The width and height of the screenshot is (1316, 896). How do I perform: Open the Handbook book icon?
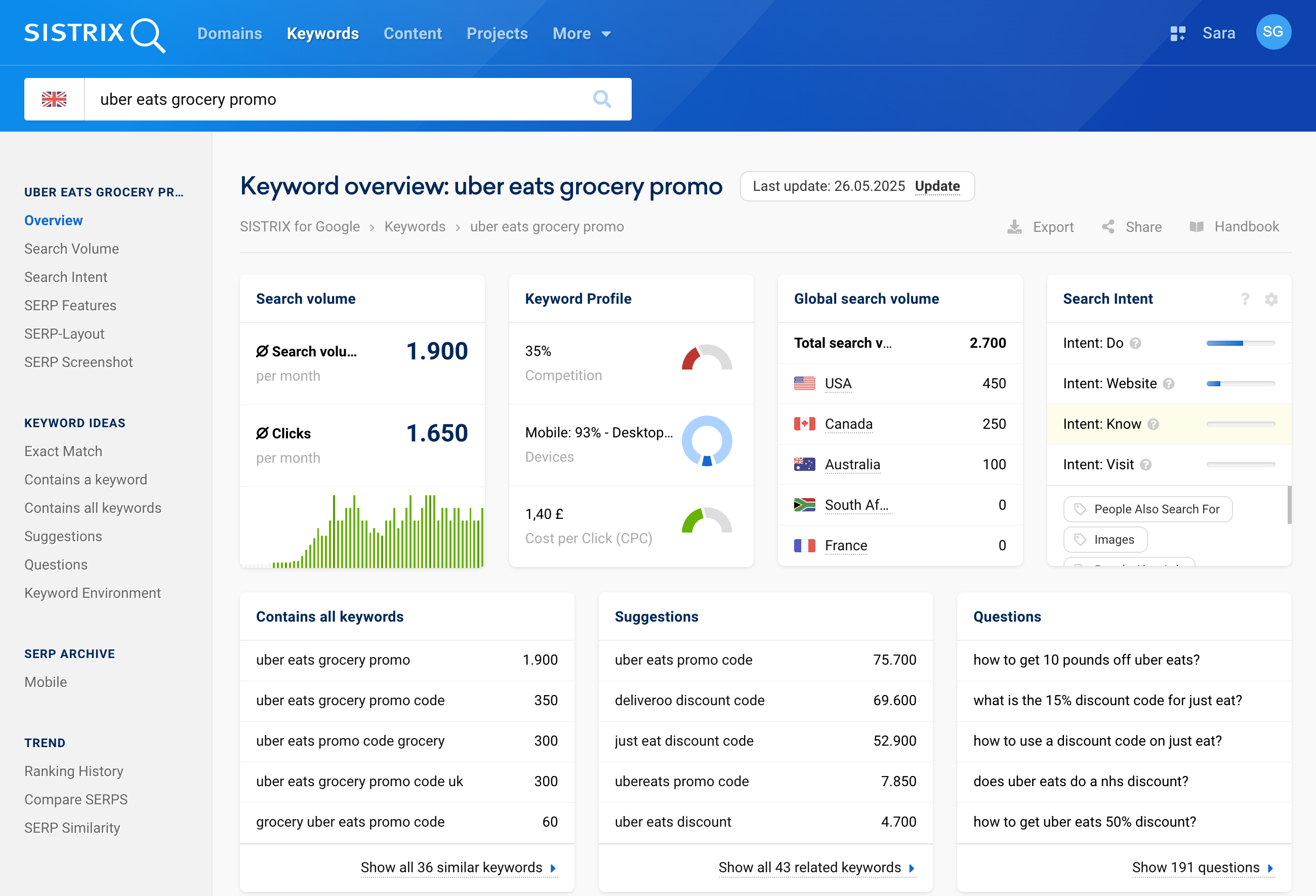click(x=1197, y=227)
